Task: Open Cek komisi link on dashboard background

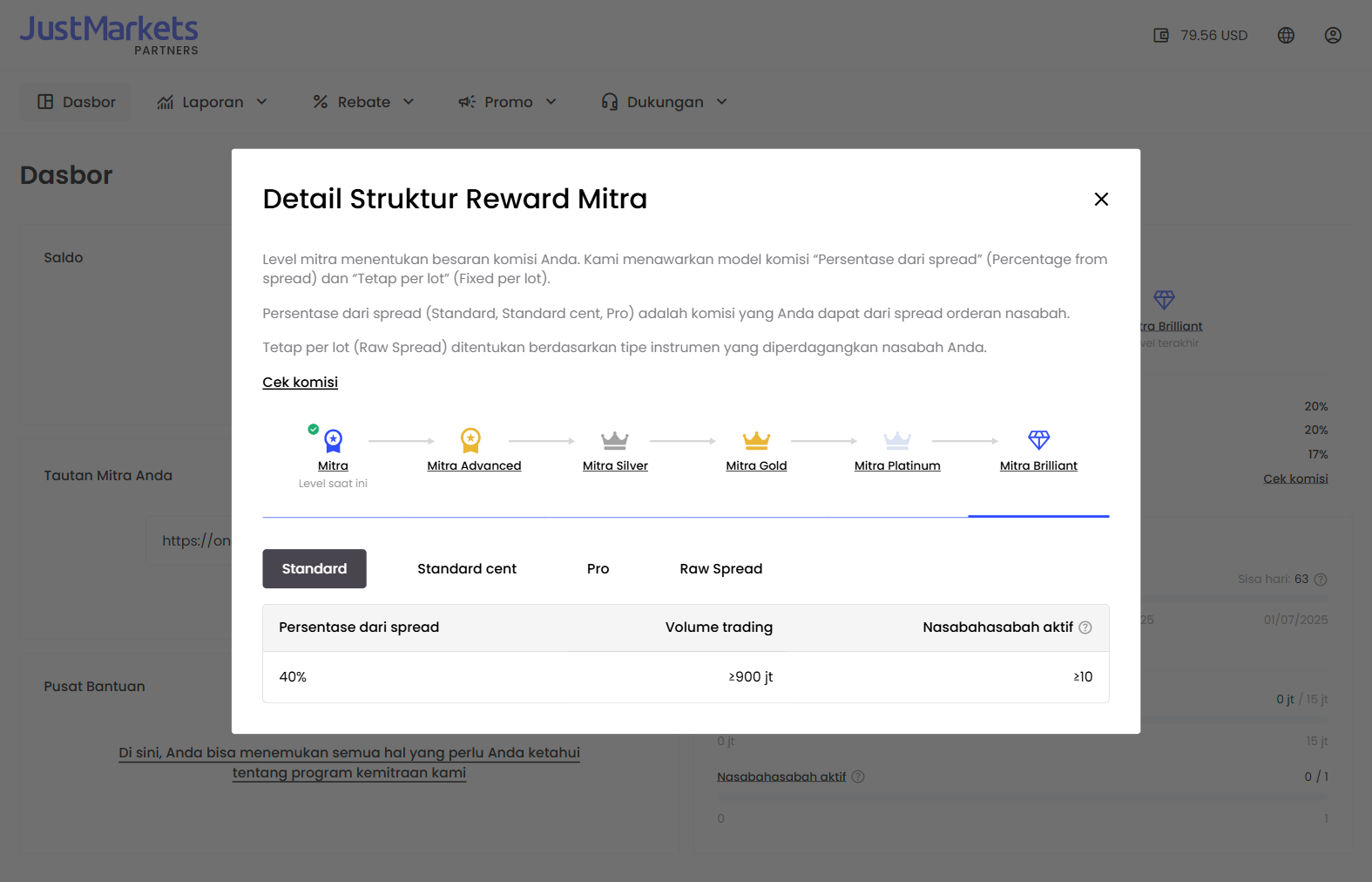Action: coord(1295,478)
